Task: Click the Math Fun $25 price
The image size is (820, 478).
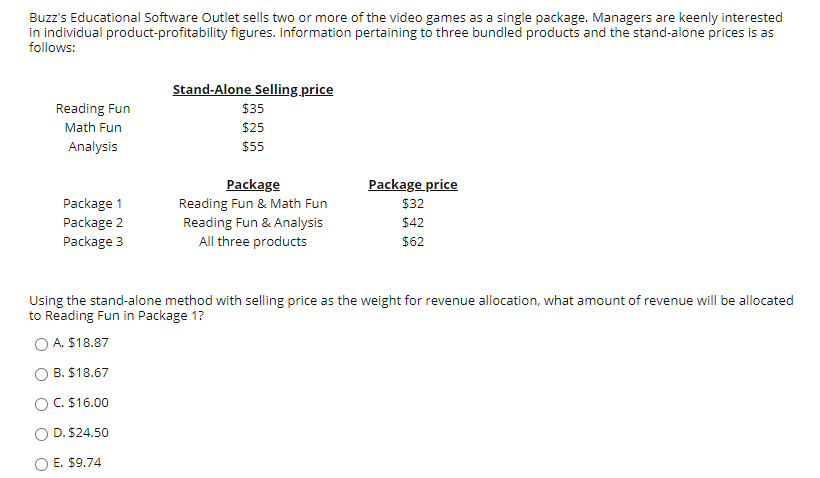Action: click(x=253, y=128)
